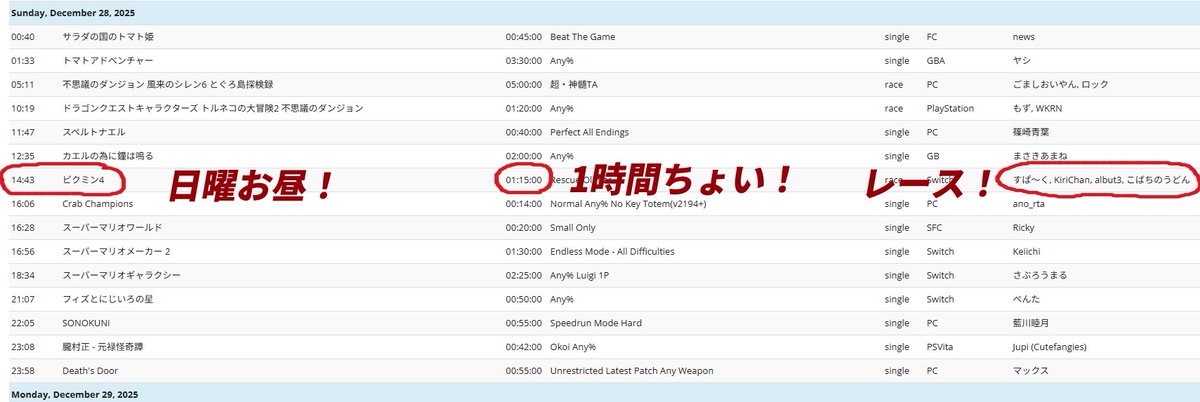Click the 02:25:00 estimate cell
1200x402 pixels.
(x=523, y=275)
